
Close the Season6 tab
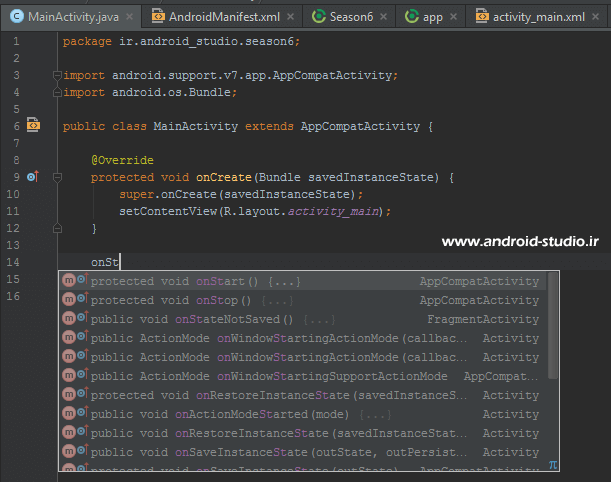[384, 17]
